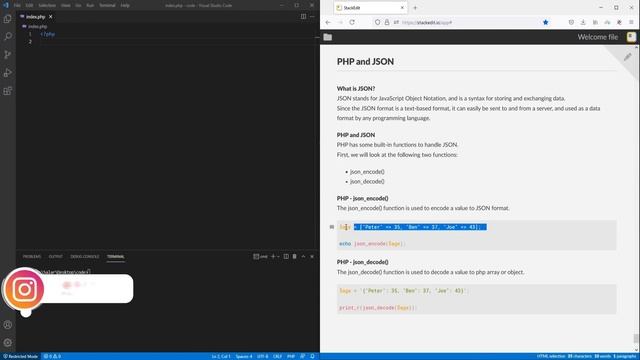The width and height of the screenshot is (640, 360).
Task: Close the StackEdit browser tab
Action: click(402, 8)
